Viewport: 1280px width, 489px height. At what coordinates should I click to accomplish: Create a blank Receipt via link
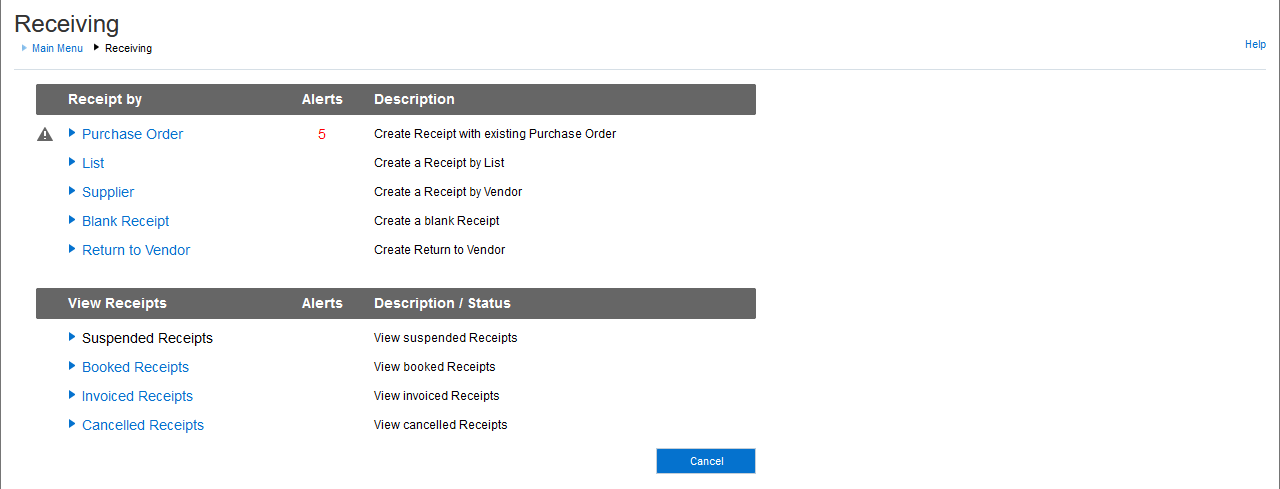125,221
